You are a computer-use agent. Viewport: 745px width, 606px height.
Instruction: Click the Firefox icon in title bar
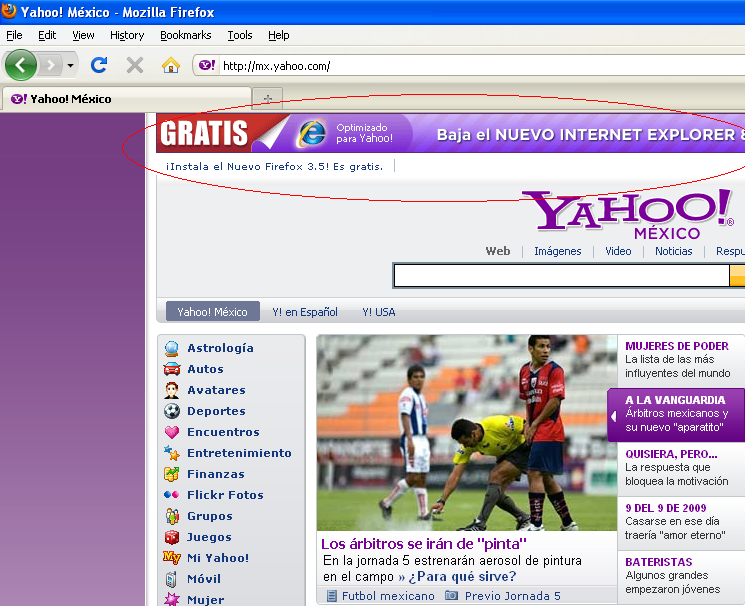[x=9, y=10]
